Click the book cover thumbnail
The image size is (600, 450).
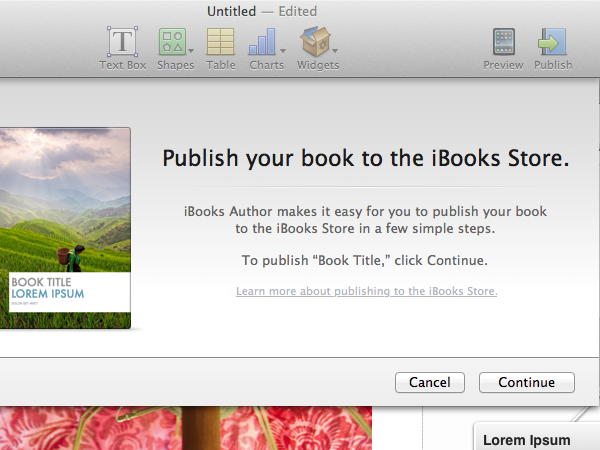point(65,228)
